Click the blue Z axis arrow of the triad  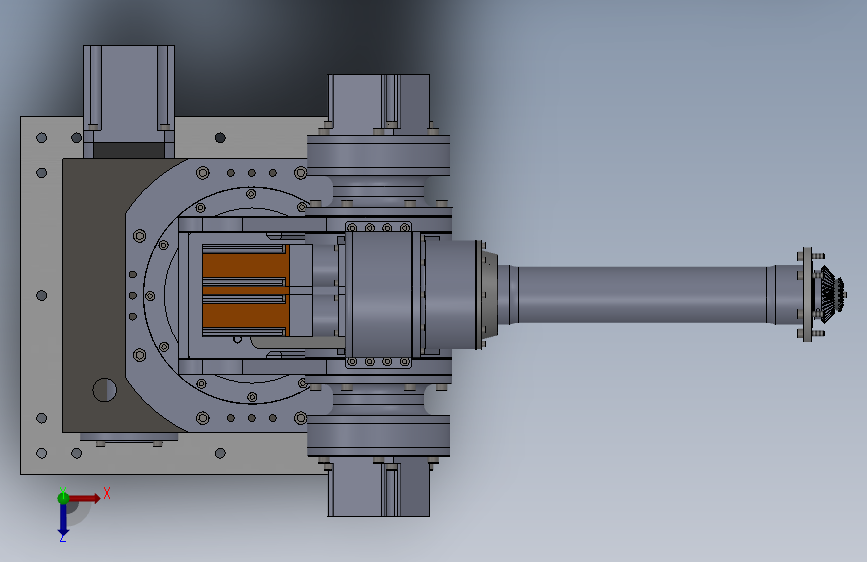coord(63,521)
